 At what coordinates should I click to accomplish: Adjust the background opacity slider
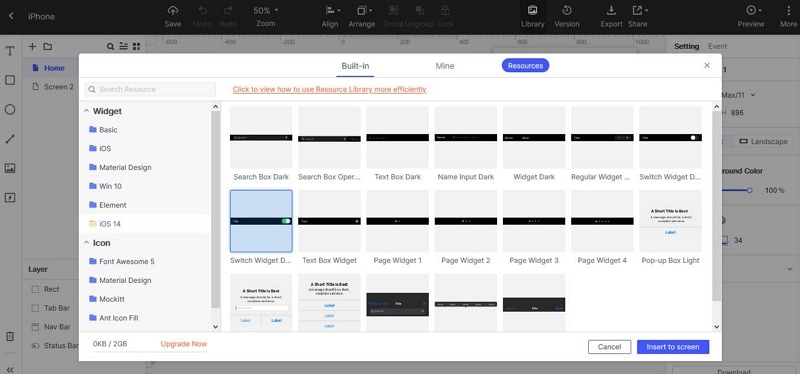click(x=749, y=190)
